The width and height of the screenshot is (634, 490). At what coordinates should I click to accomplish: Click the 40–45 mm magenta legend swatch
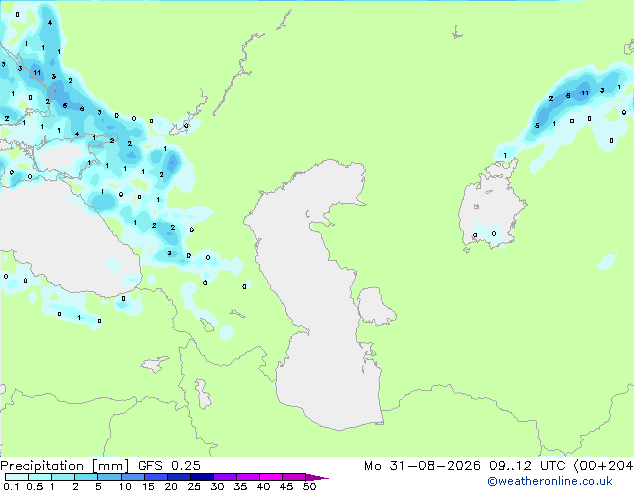[271, 477]
